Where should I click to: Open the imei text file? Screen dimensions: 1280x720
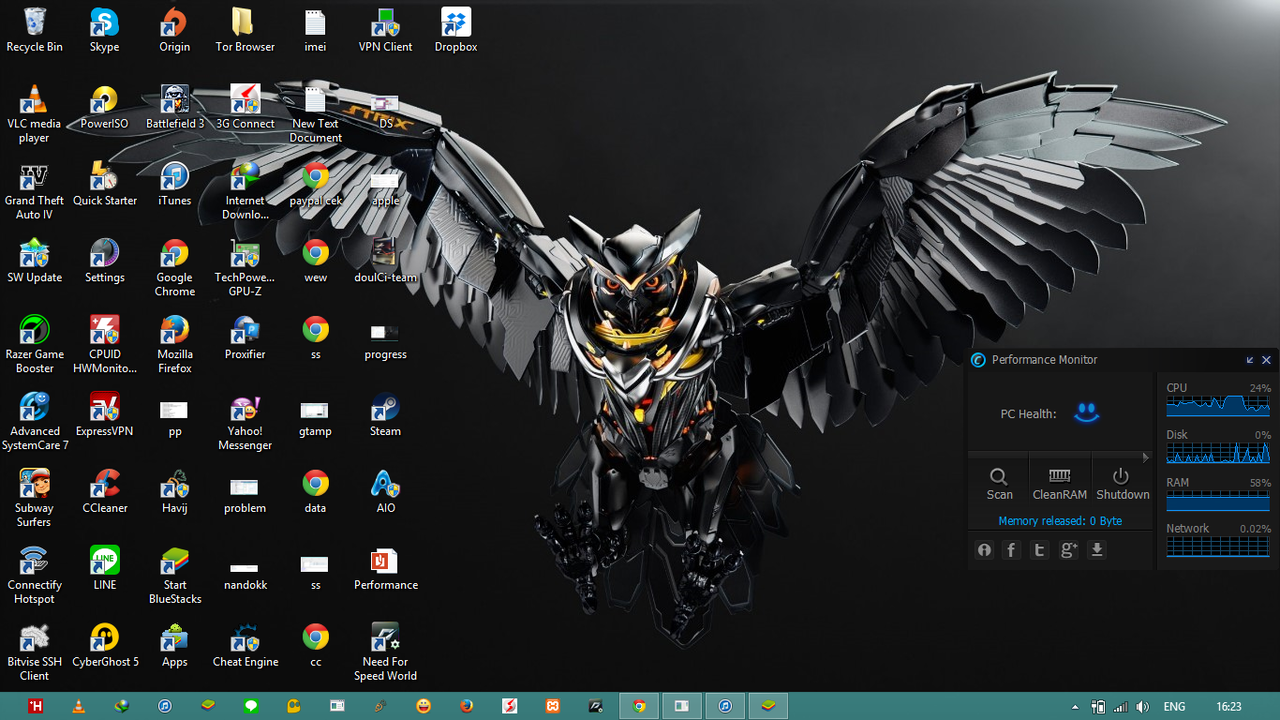(315, 30)
